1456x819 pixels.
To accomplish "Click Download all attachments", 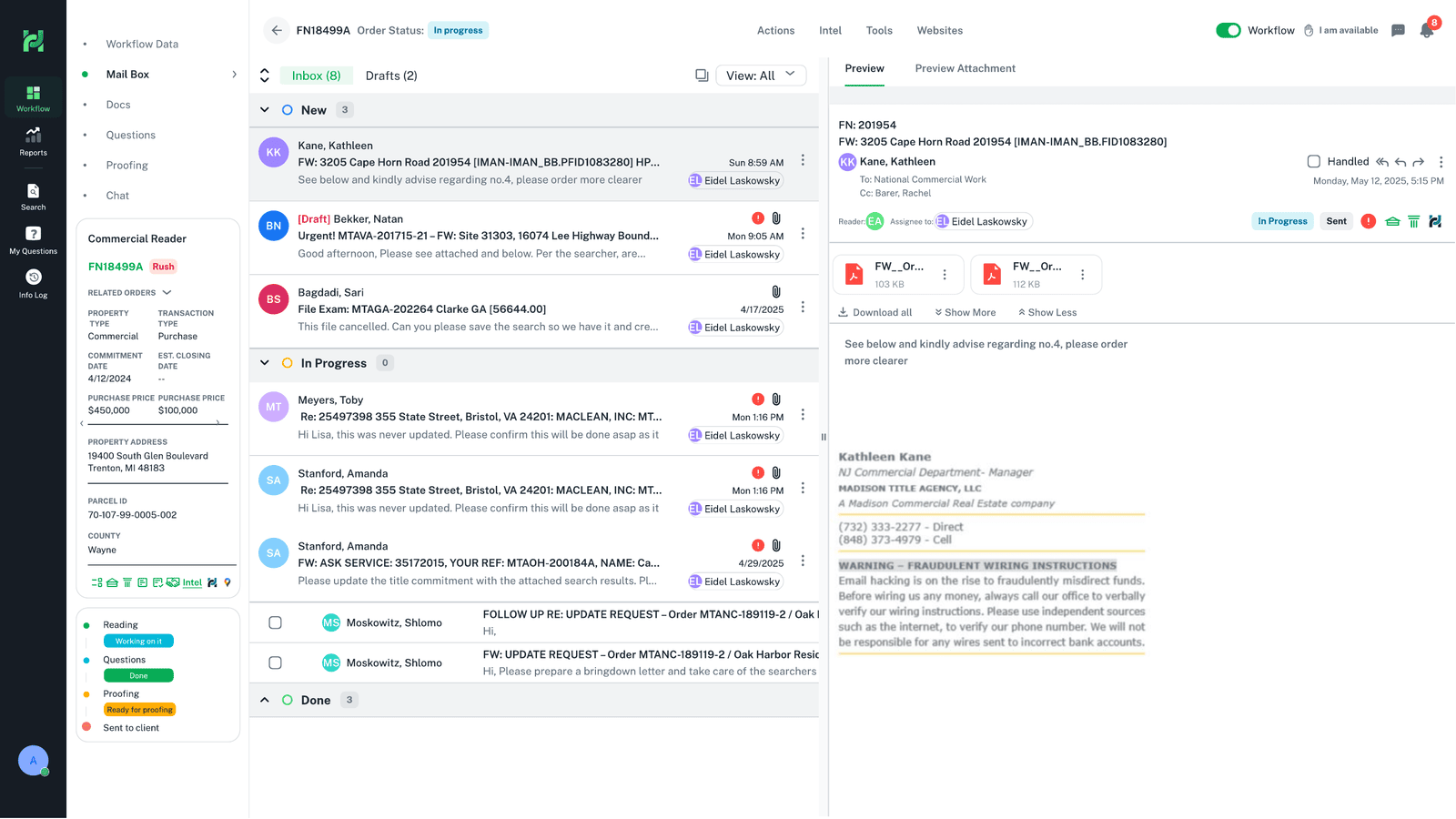I will [875, 312].
